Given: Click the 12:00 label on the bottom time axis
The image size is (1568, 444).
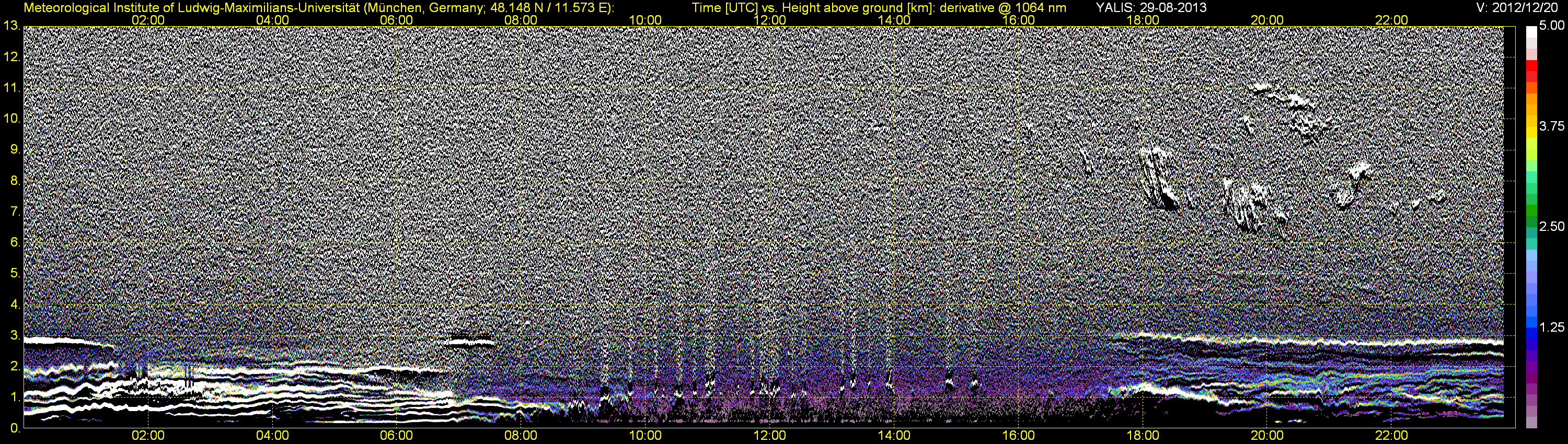Looking at the screenshot, I should pyautogui.click(x=769, y=436).
